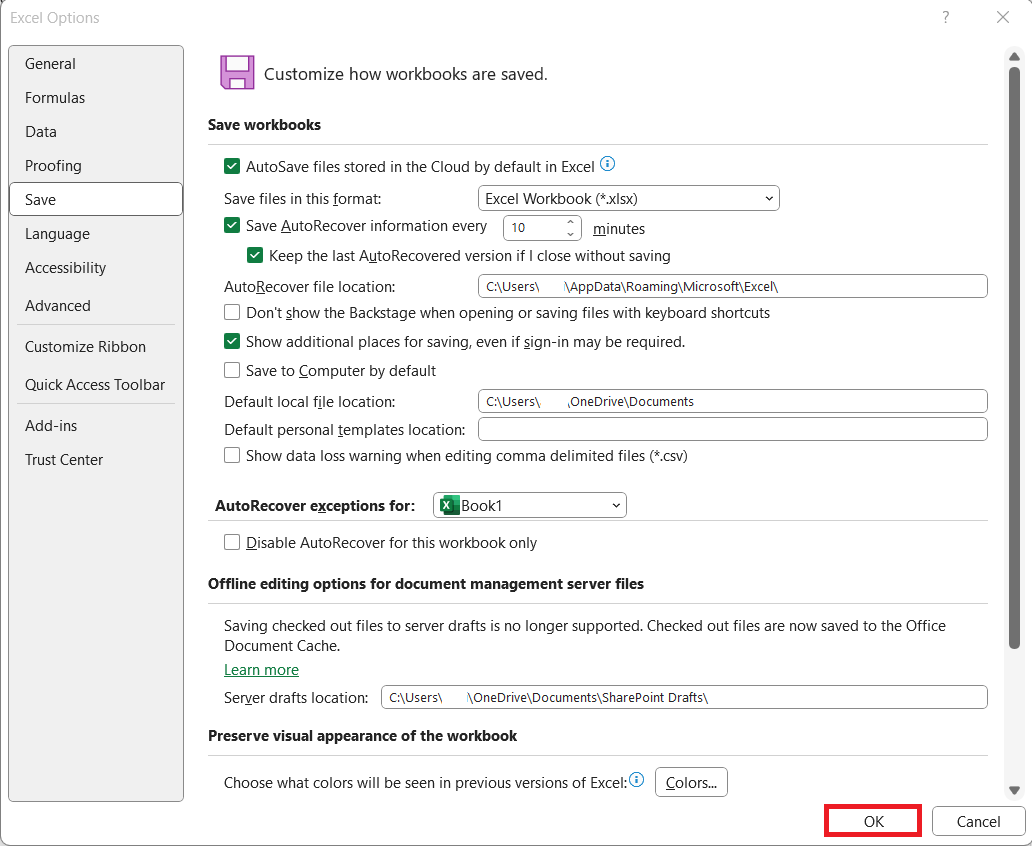
Task: Click the info icon beside colors option
Action: [x=636, y=780]
